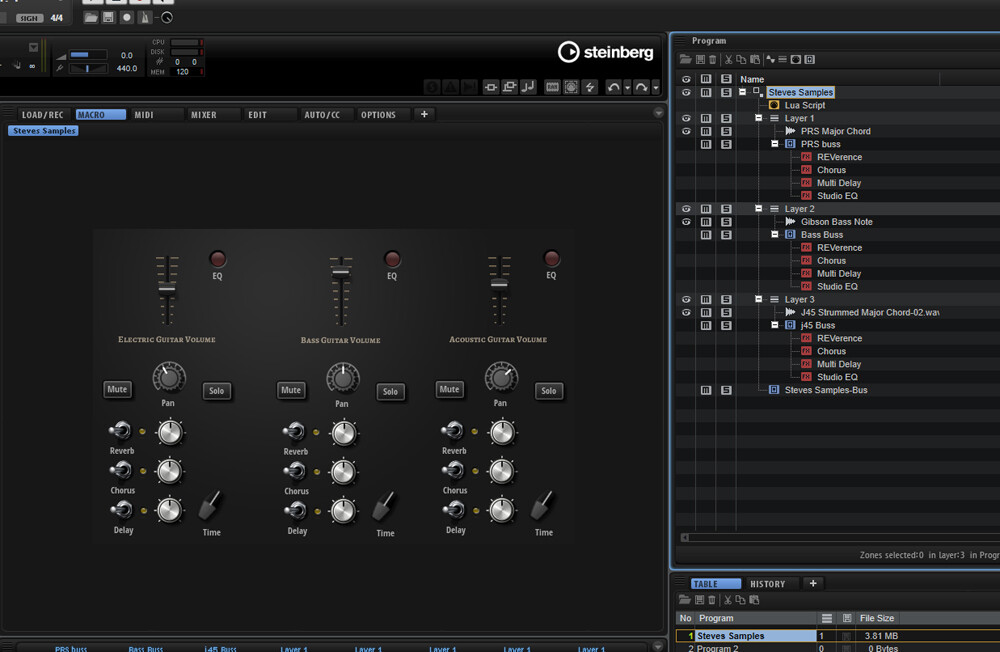The height and width of the screenshot is (652, 1000).
Task: Open the OPTIONS tab
Action: coord(378,115)
